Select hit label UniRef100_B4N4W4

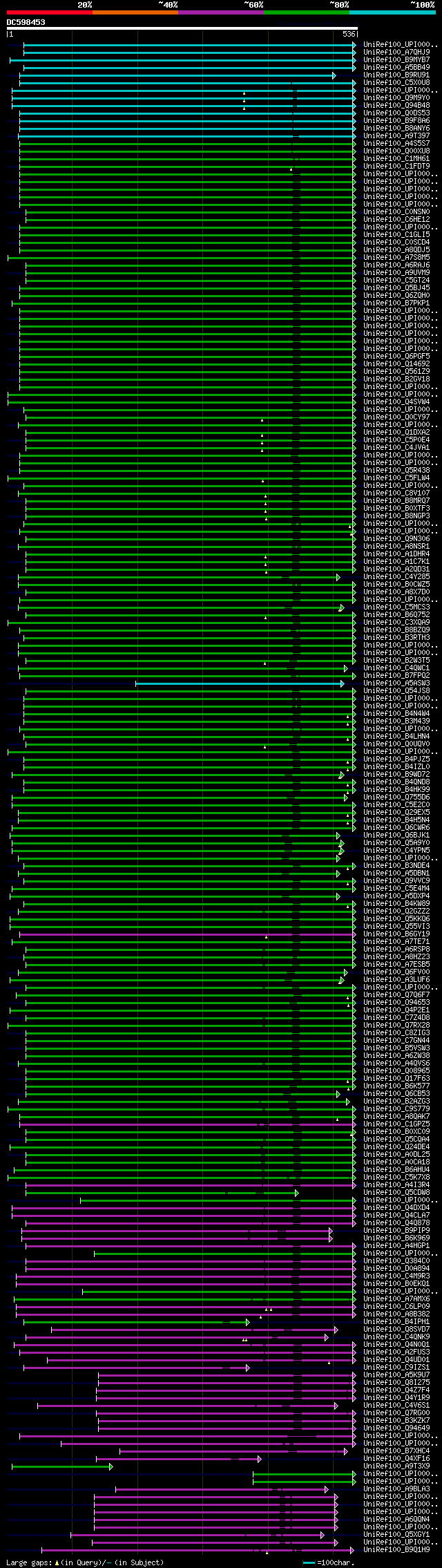pyautogui.click(x=396, y=714)
